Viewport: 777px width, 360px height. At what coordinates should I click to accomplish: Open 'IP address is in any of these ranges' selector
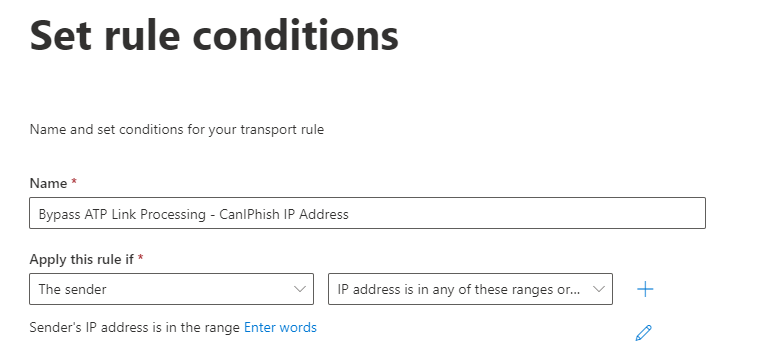[470, 289]
